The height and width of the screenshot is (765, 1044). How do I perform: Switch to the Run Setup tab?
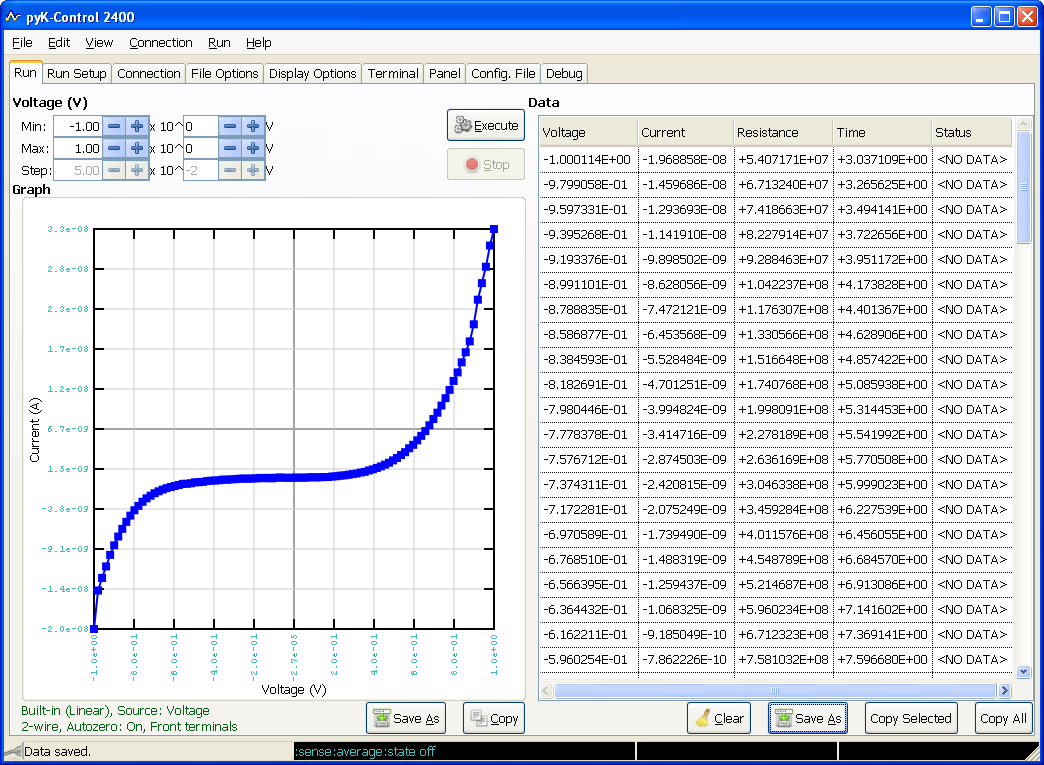[x=77, y=73]
